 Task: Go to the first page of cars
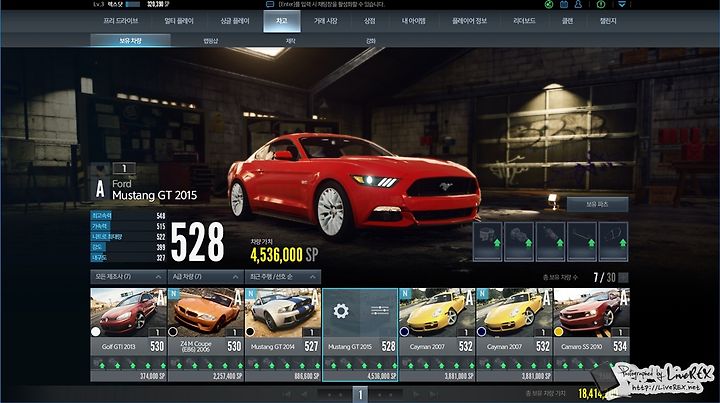(x=287, y=394)
